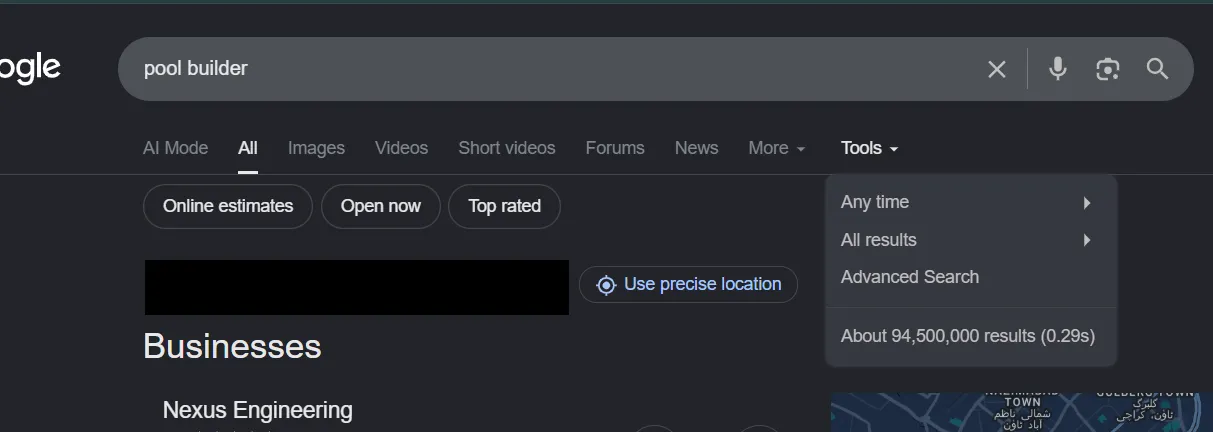
Task: Open the Forums tab
Action: click(614, 148)
